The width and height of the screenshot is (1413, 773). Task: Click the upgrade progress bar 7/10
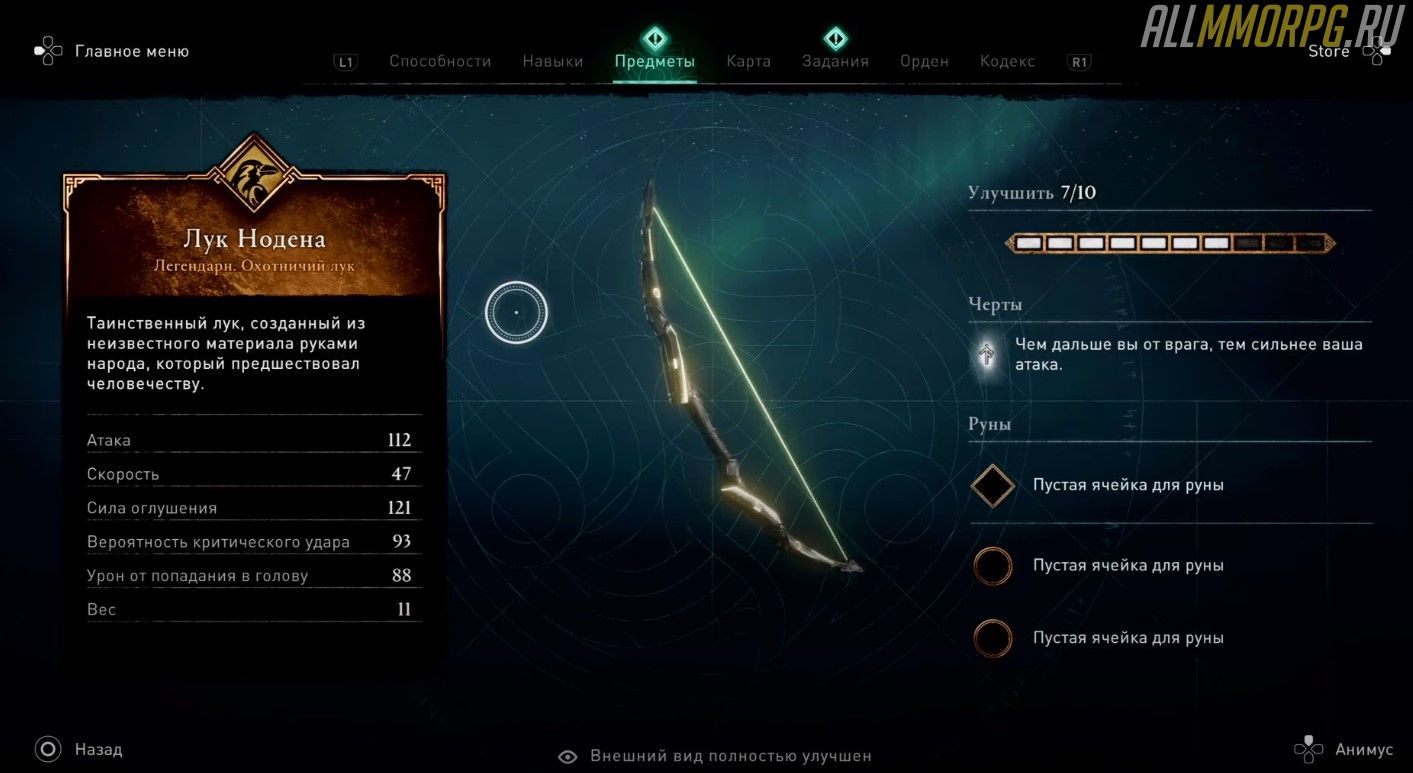pyautogui.click(x=1170, y=243)
